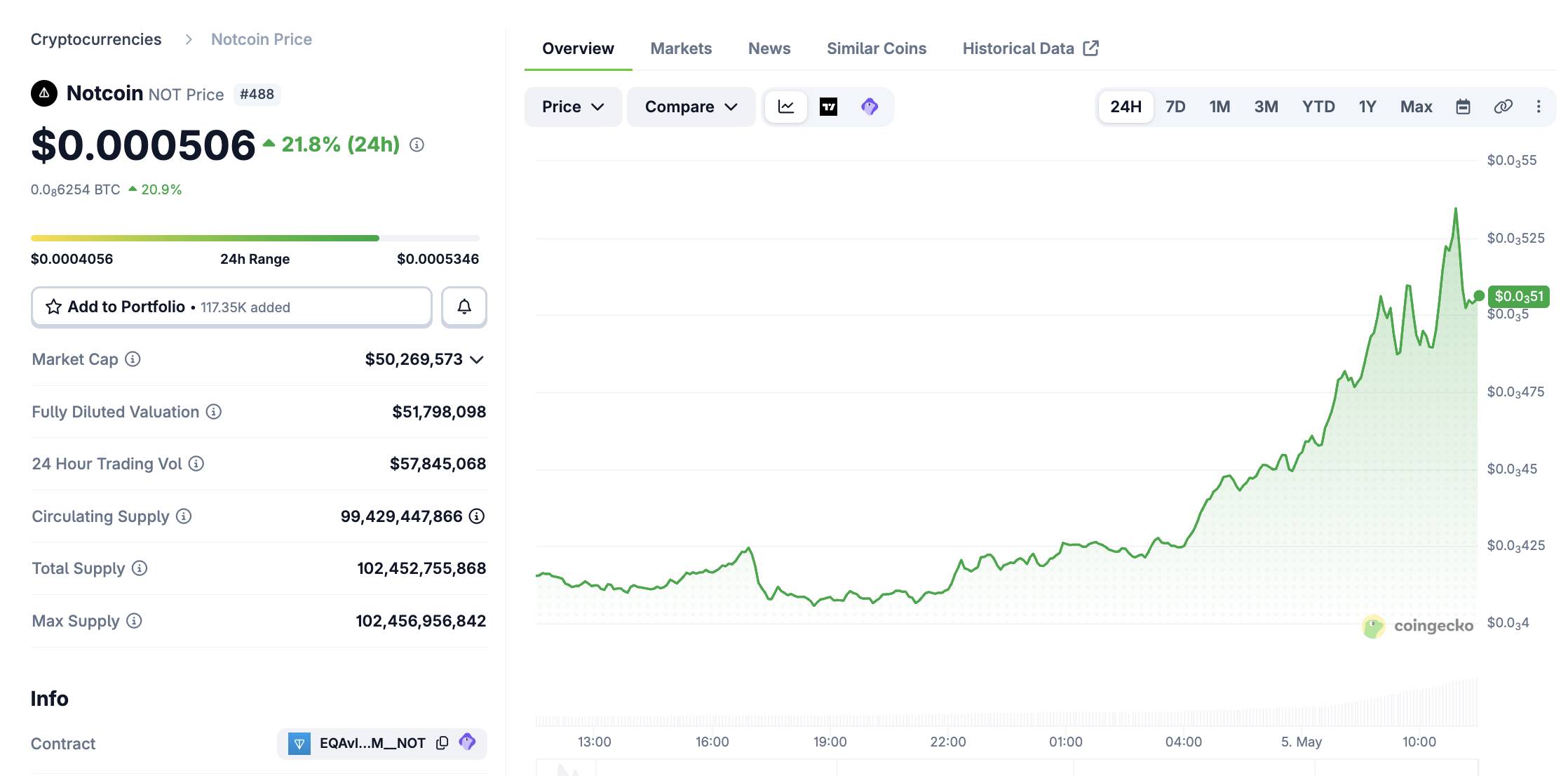
Task: Open the Compare dropdown
Action: tap(691, 107)
